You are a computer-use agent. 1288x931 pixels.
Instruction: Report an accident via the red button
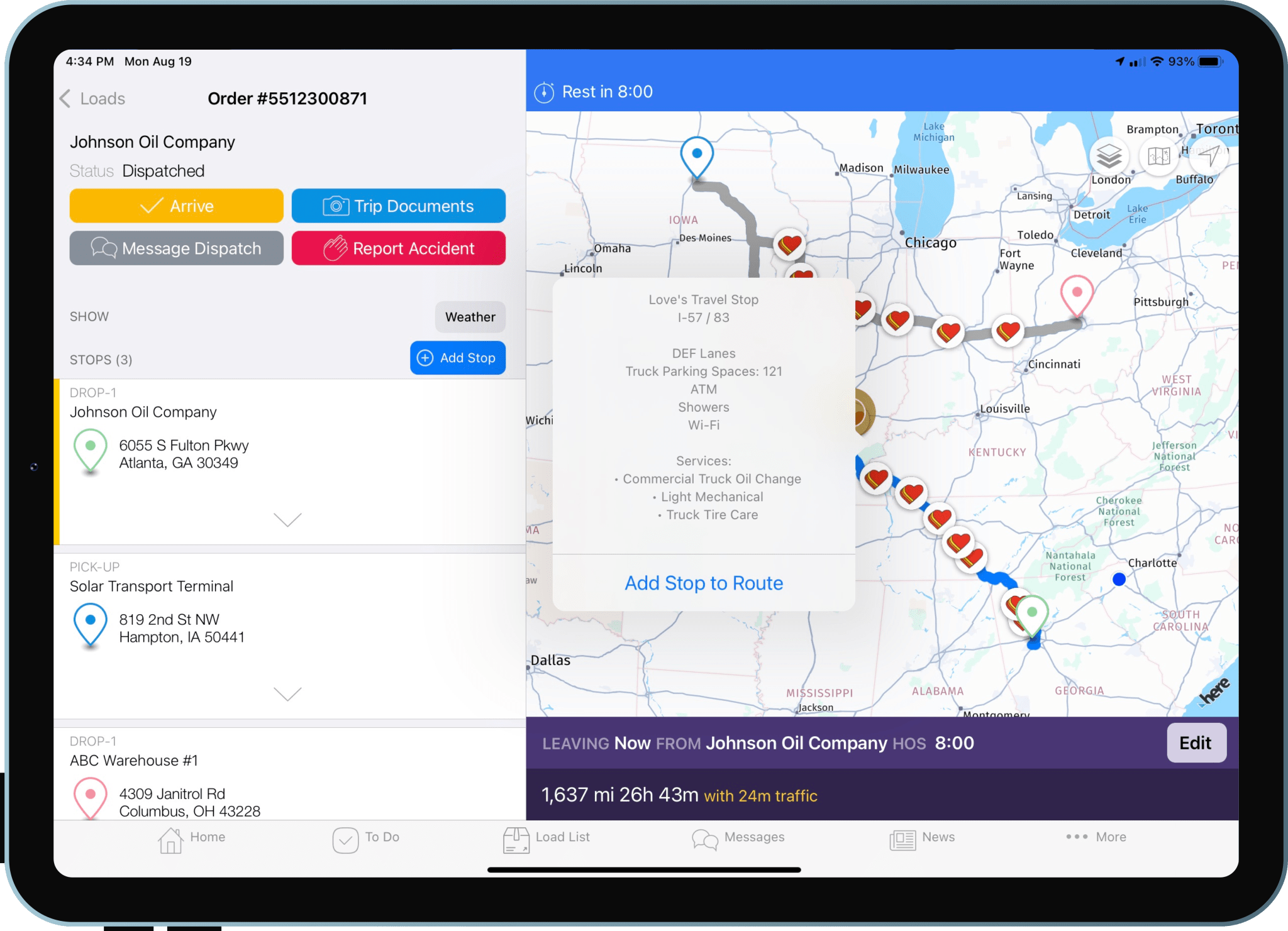(x=399, y=248)
